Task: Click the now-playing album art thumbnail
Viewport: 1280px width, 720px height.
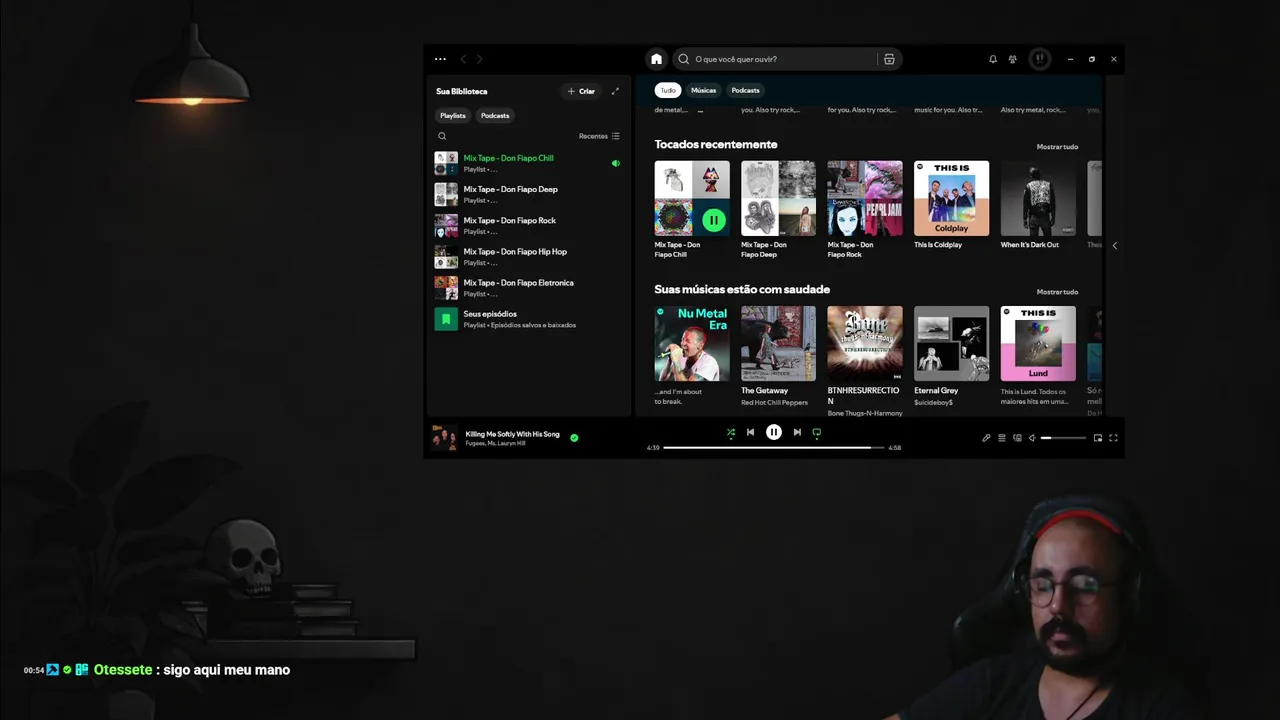Action: point(444,438)
